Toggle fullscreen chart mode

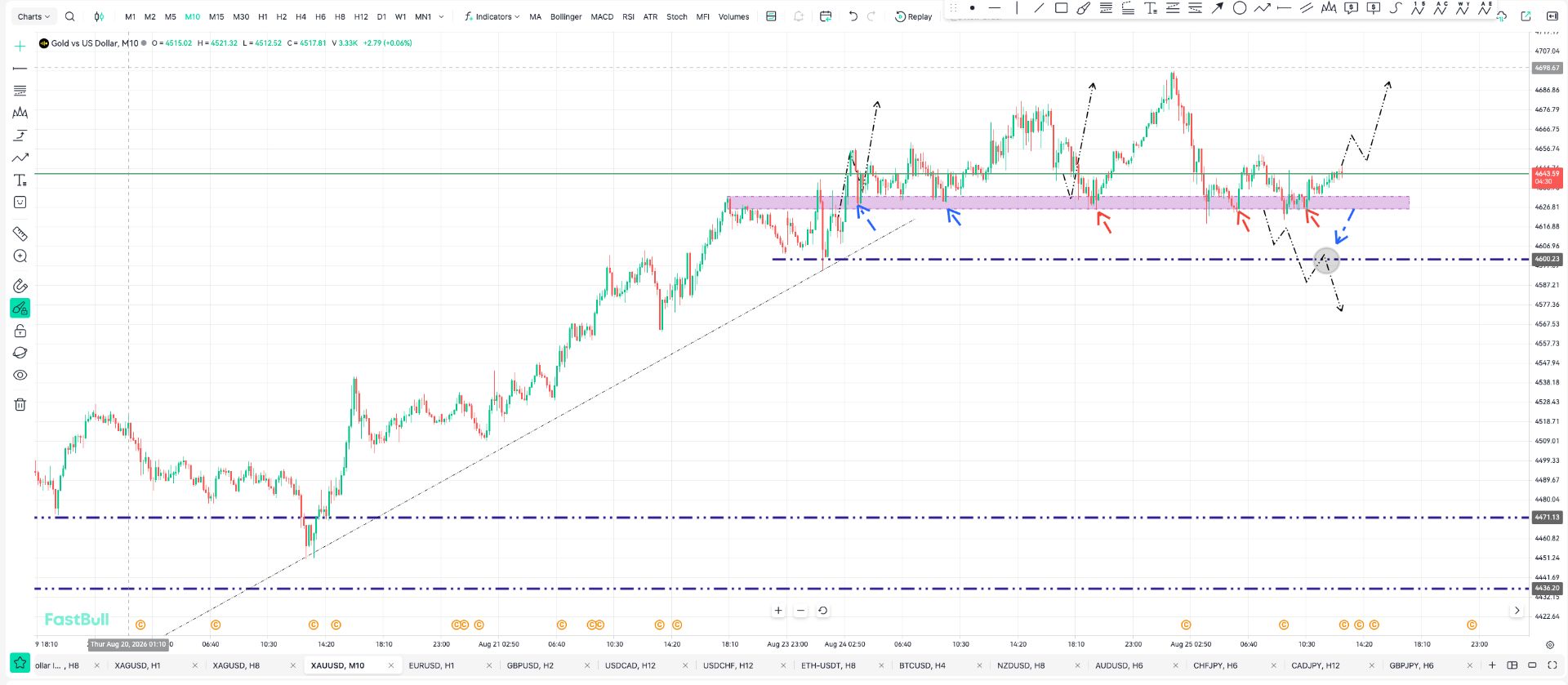pos(1552,665)
